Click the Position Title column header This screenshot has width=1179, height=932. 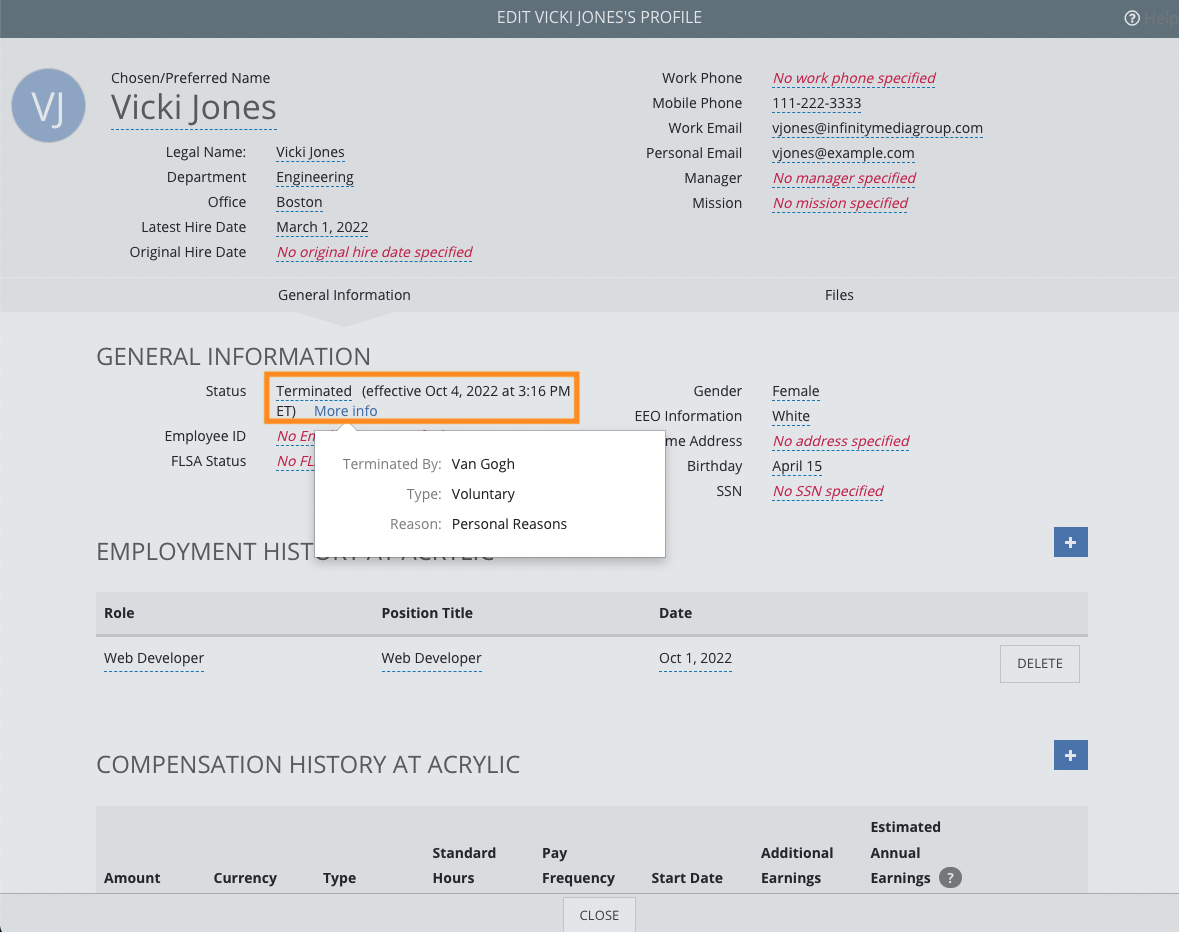pyautogui.click(x=427, y=613)
